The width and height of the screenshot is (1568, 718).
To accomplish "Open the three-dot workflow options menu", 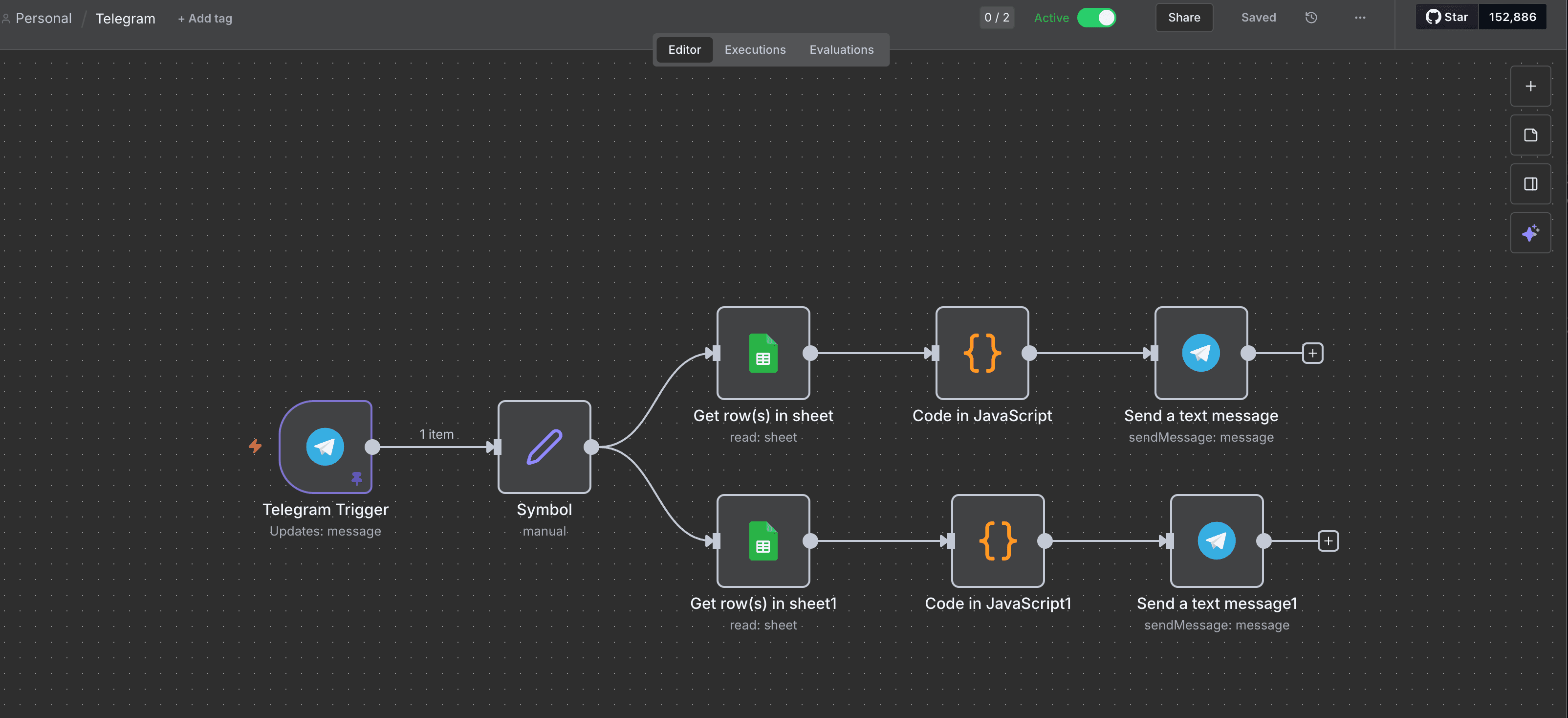I will pos(1360,18).
